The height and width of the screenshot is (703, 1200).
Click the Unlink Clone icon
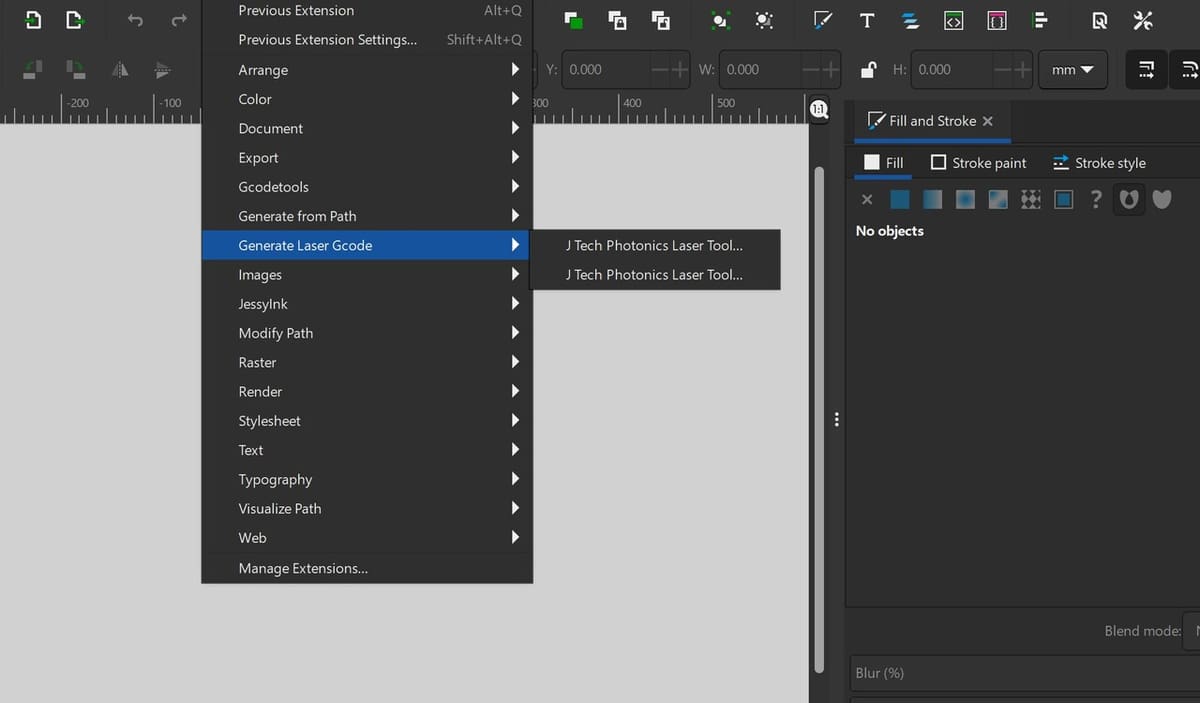click(660, 20)
